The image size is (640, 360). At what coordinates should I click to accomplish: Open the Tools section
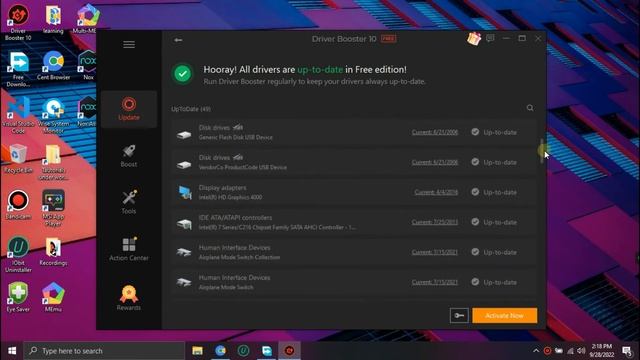(x=129, y=202)
